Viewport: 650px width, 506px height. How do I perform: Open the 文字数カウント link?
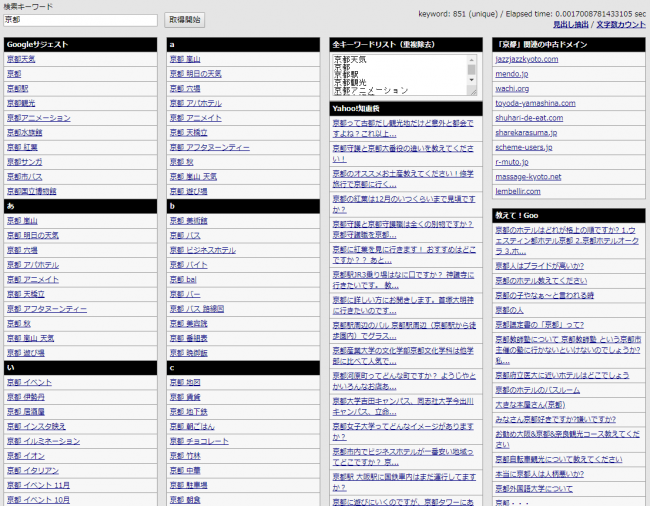pyautogui.click(x=621, y=24)
